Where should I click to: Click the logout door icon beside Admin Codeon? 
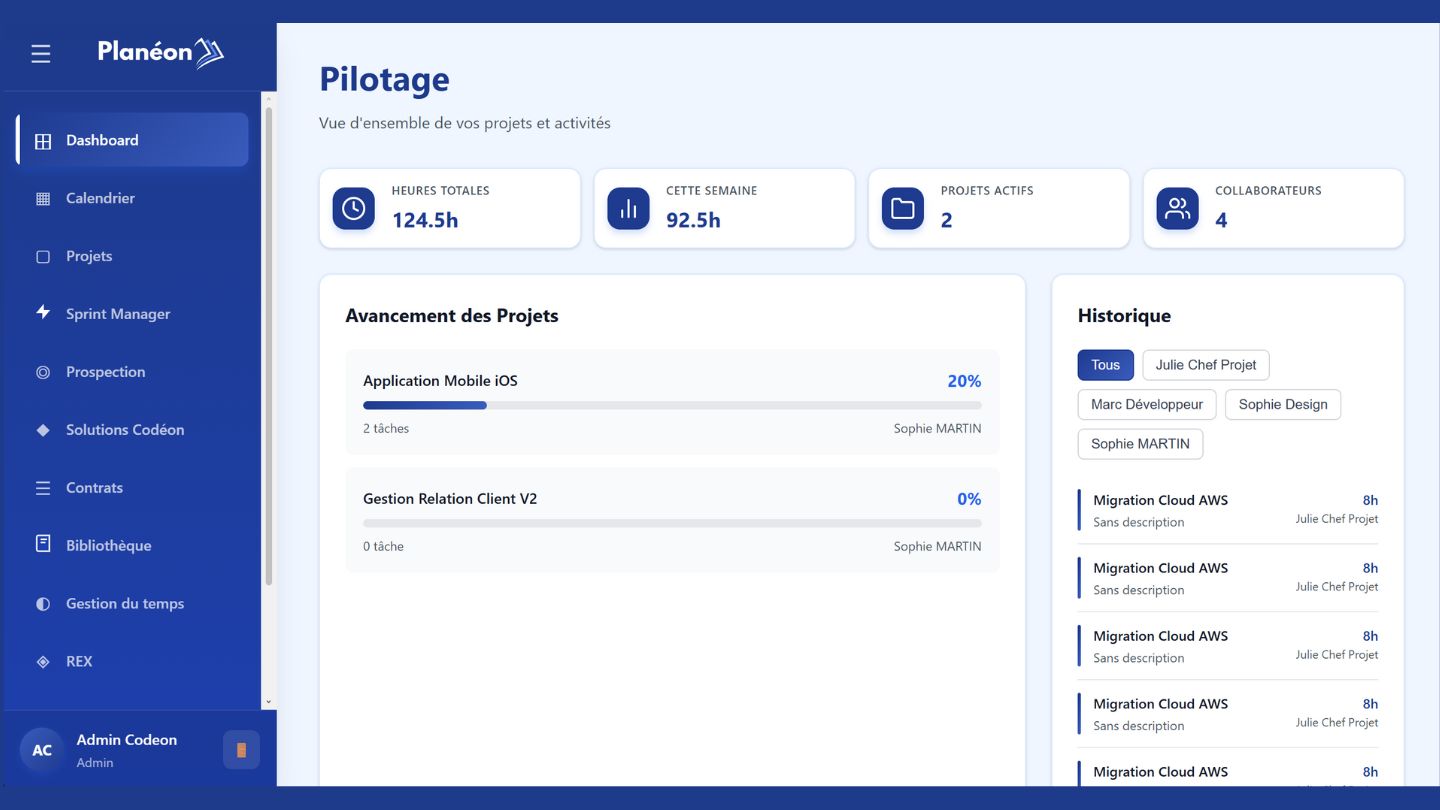pyautogui.click(x=241, y=750)
